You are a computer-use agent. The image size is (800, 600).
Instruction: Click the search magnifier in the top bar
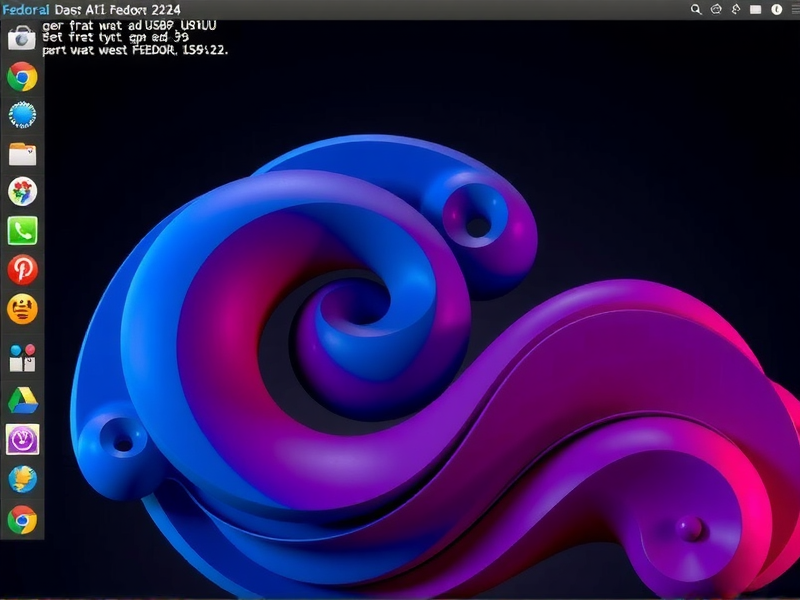click(694, 9)
